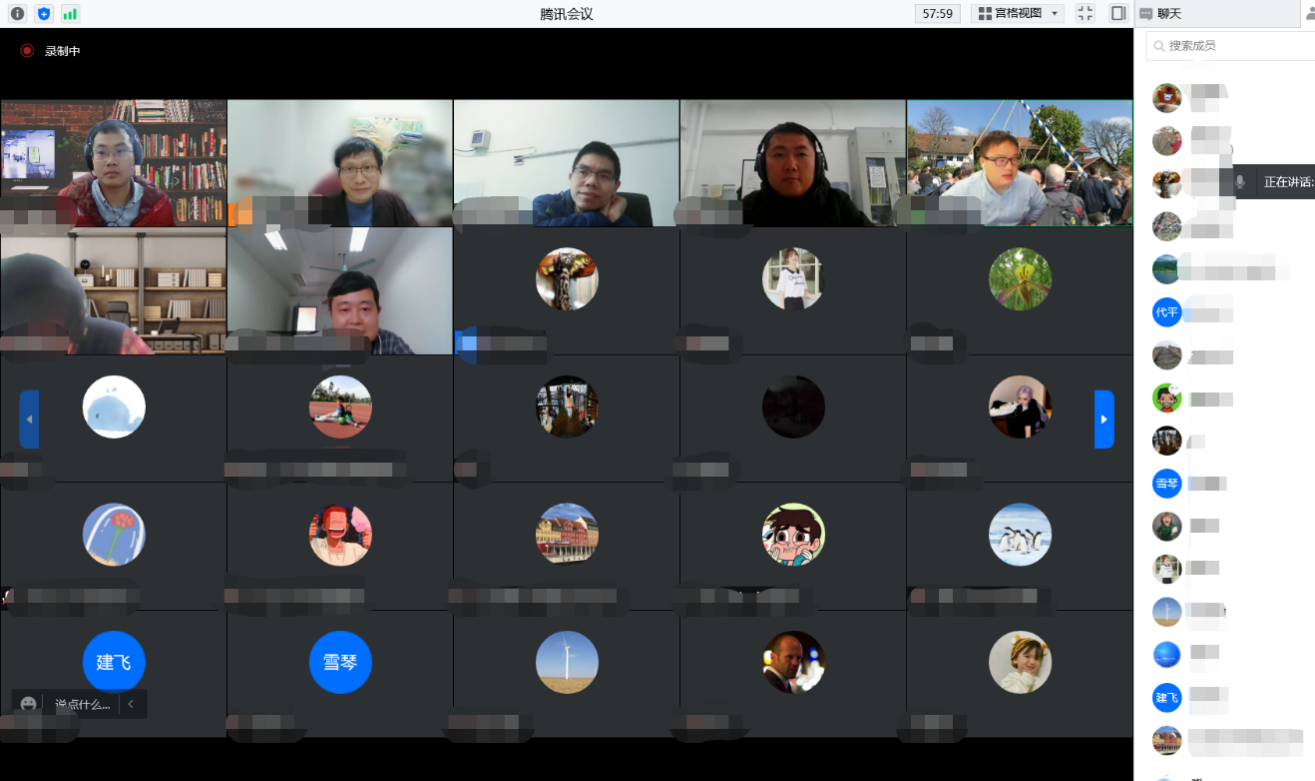Select member 代平 in the member list
Viewport: 1315px width, 781px height.
(x=1167, y=313)
